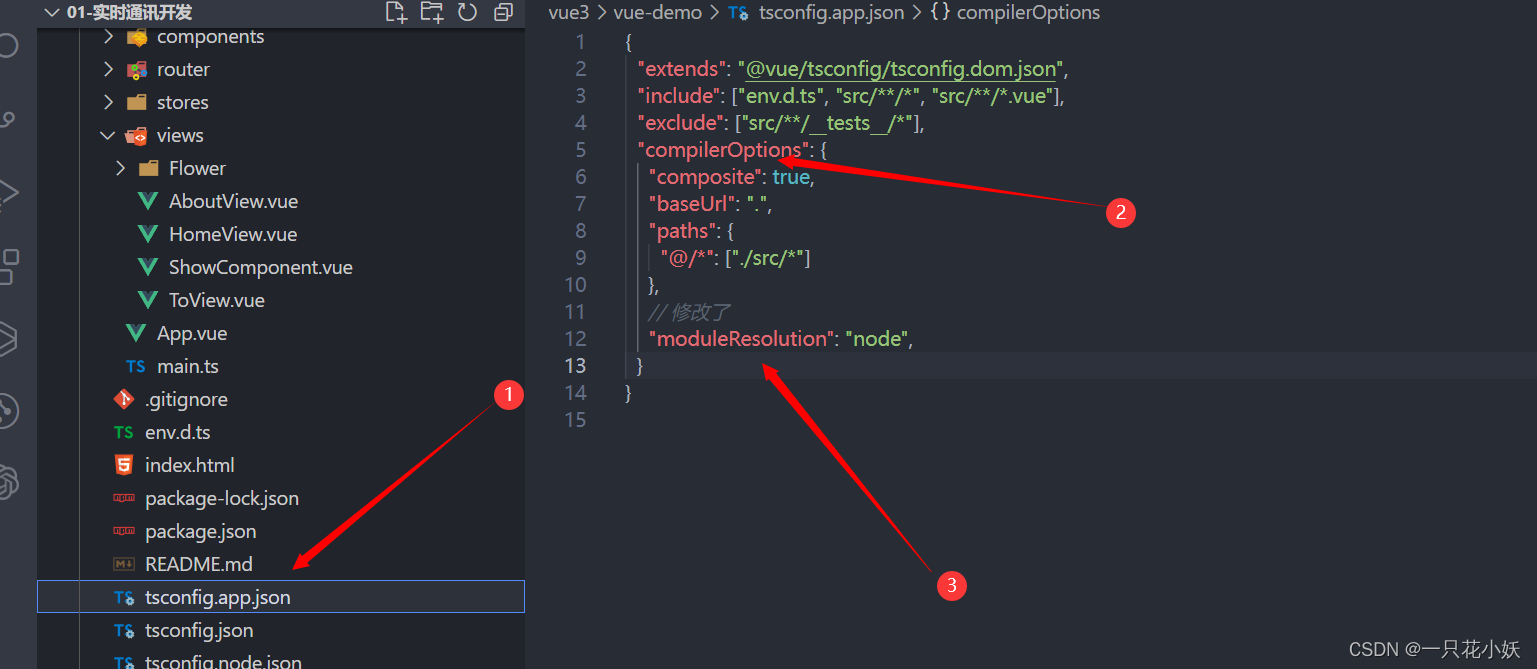This screenshot has height=669, width=1537.
Task: Click the "compilerOptions" key in the editor
Action: pyautogui.click(x=724, y=150)
